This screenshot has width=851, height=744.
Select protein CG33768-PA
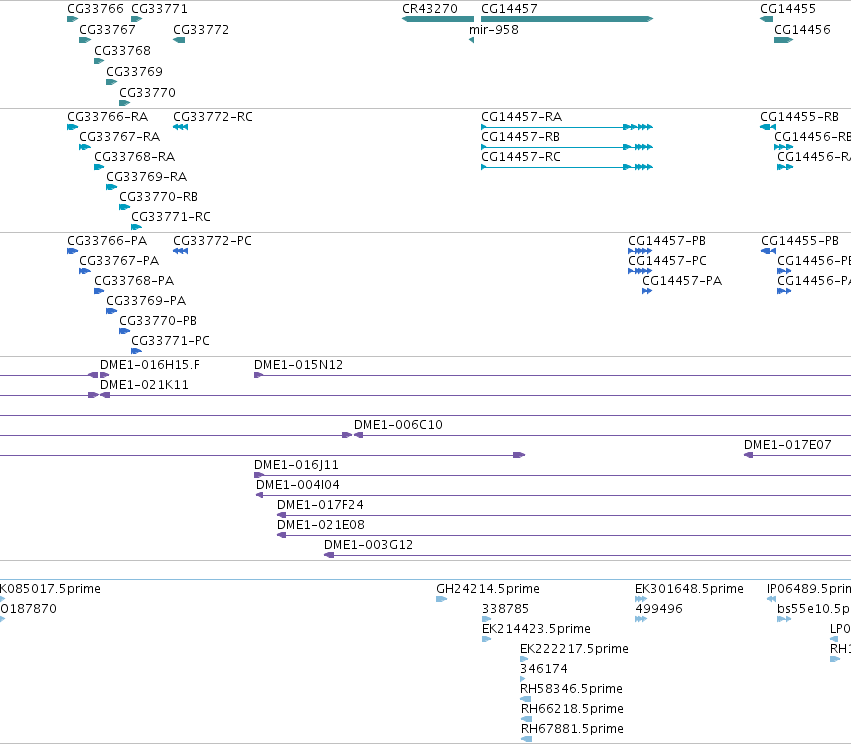coord(134,281)
